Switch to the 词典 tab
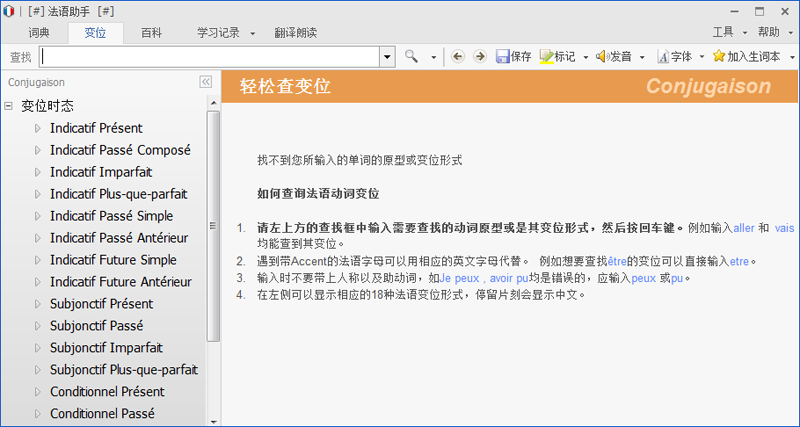 (x=39, y=33)
